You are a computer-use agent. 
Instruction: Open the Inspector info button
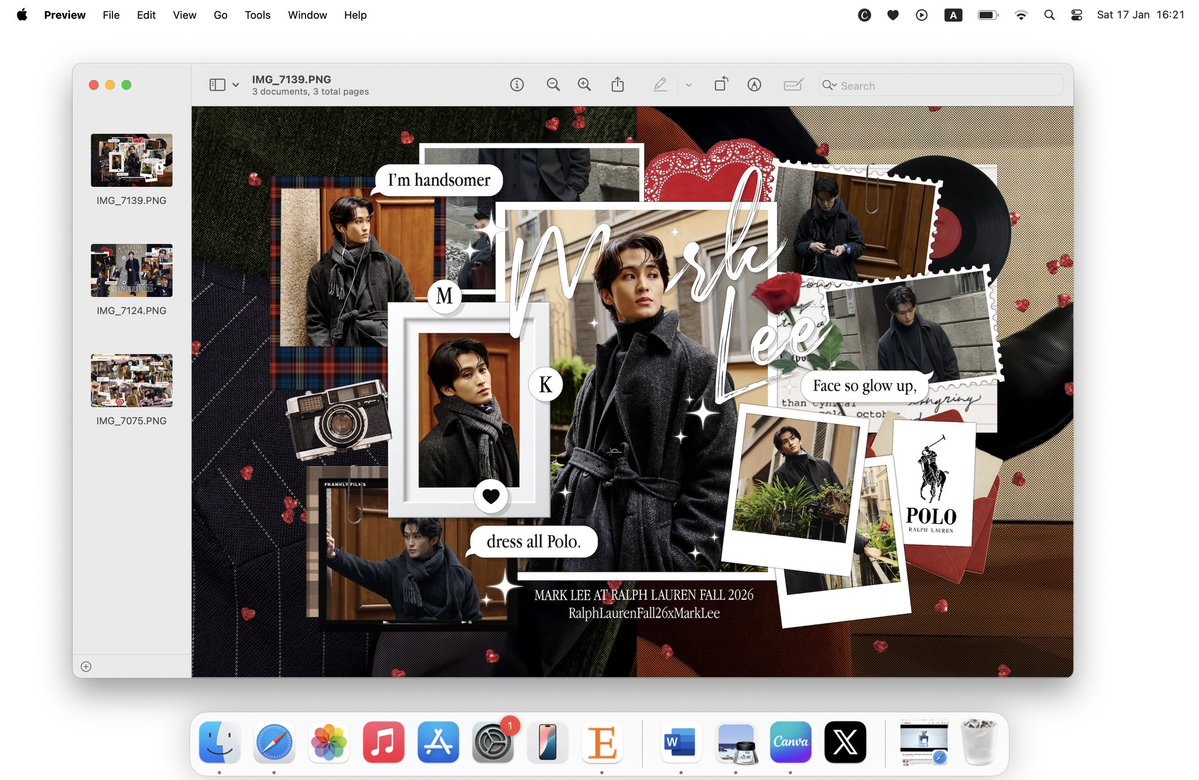click(x=517, y=85)
